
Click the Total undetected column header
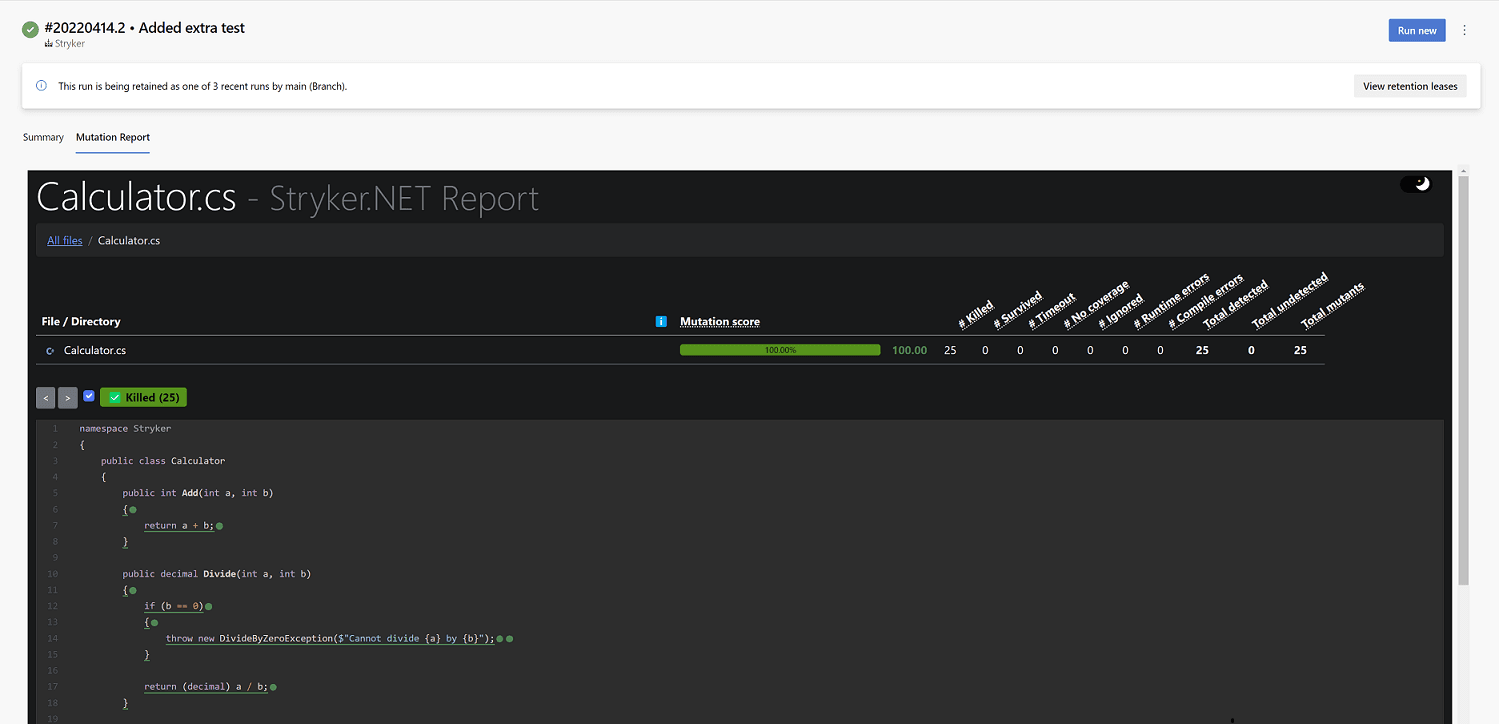1291,300
